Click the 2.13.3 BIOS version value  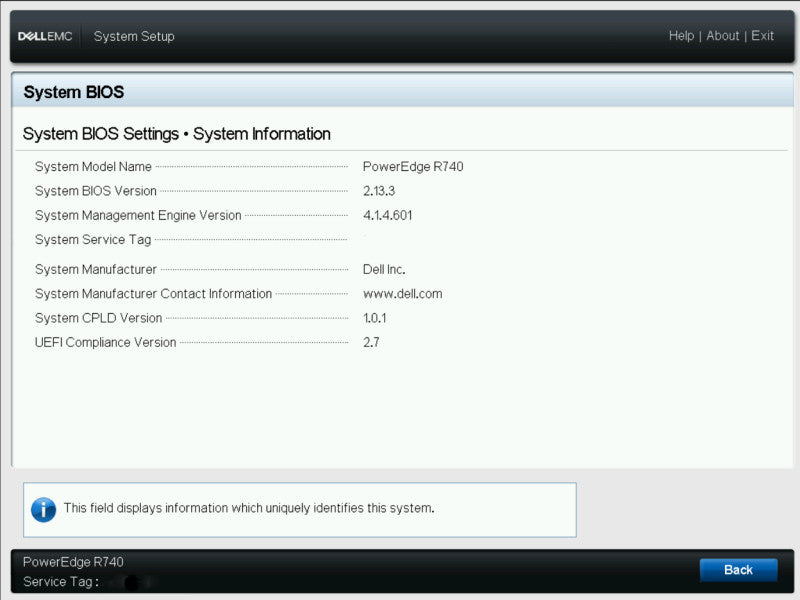(x=379, y=191)
